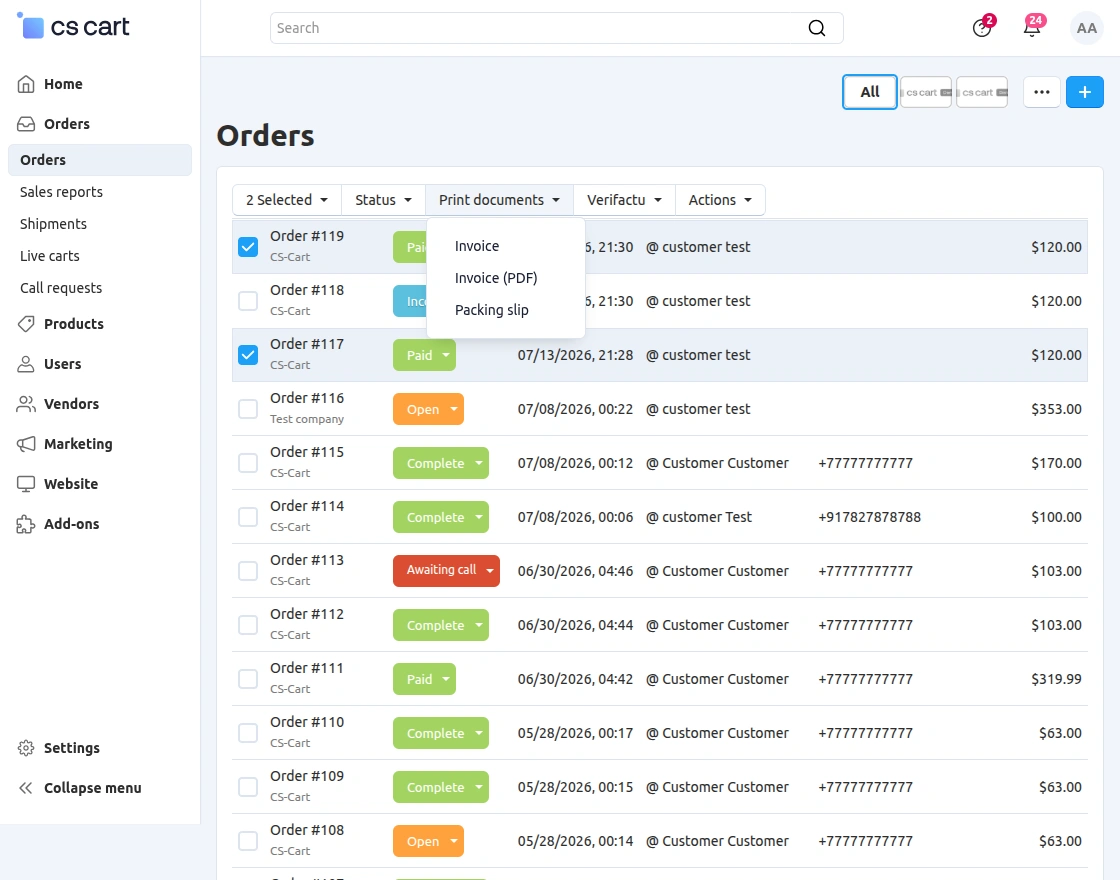1120x880 pixels.
Task: Select the first cs cart storefront thumbnail
Action: [926, 92]
